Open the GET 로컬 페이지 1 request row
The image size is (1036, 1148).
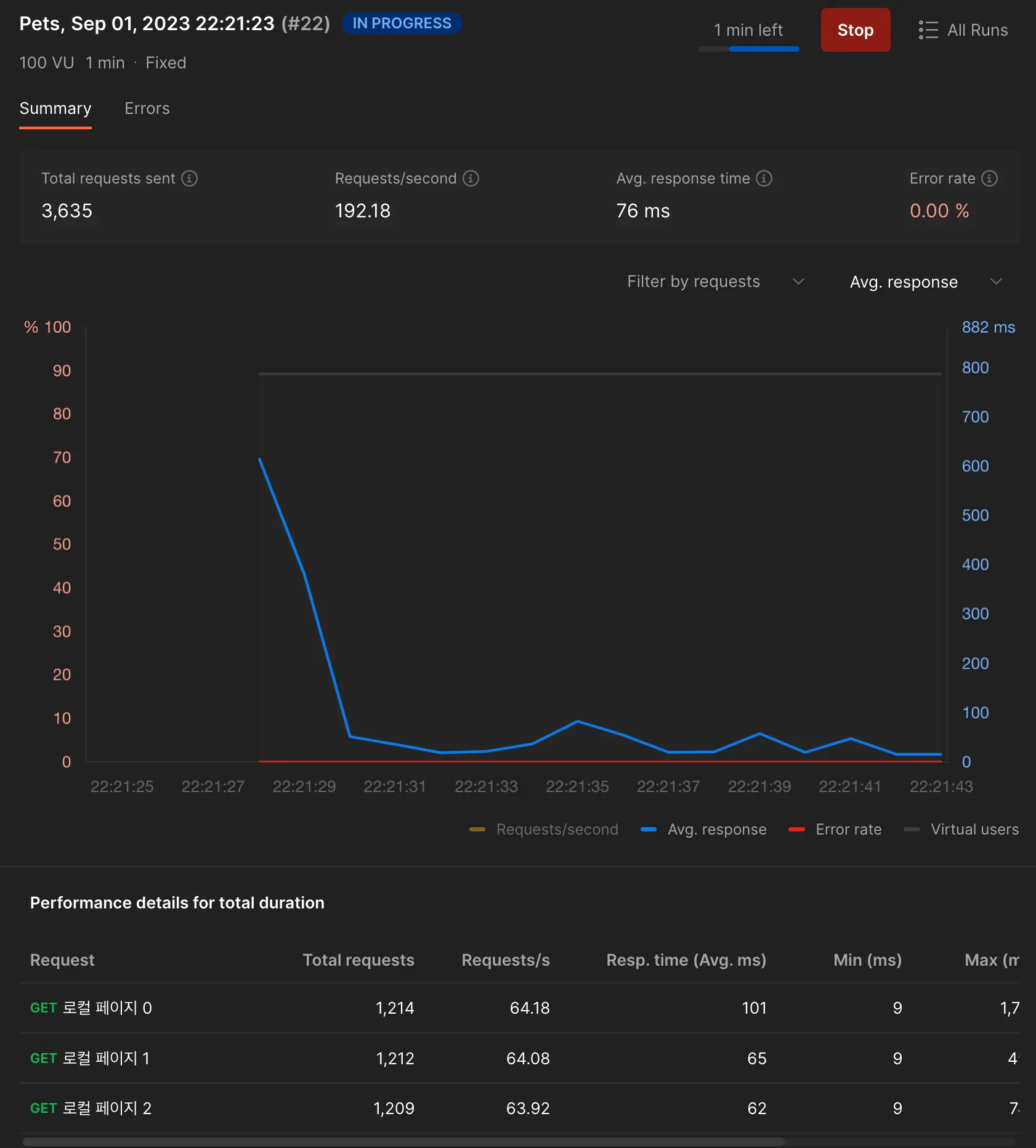pos(519,1059)
